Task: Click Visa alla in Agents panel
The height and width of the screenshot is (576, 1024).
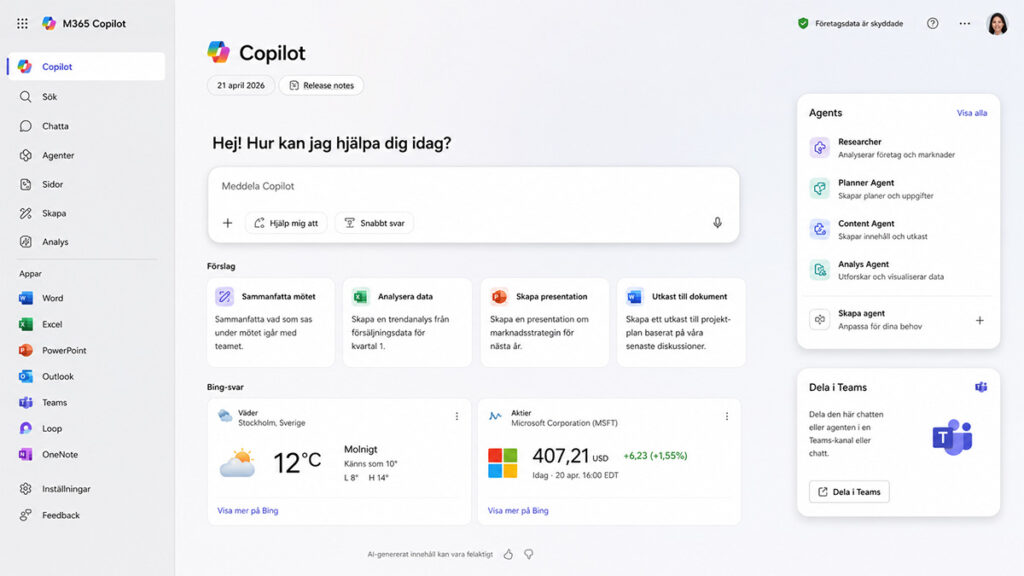Action: pyautogui.click(x=972, y=113)
